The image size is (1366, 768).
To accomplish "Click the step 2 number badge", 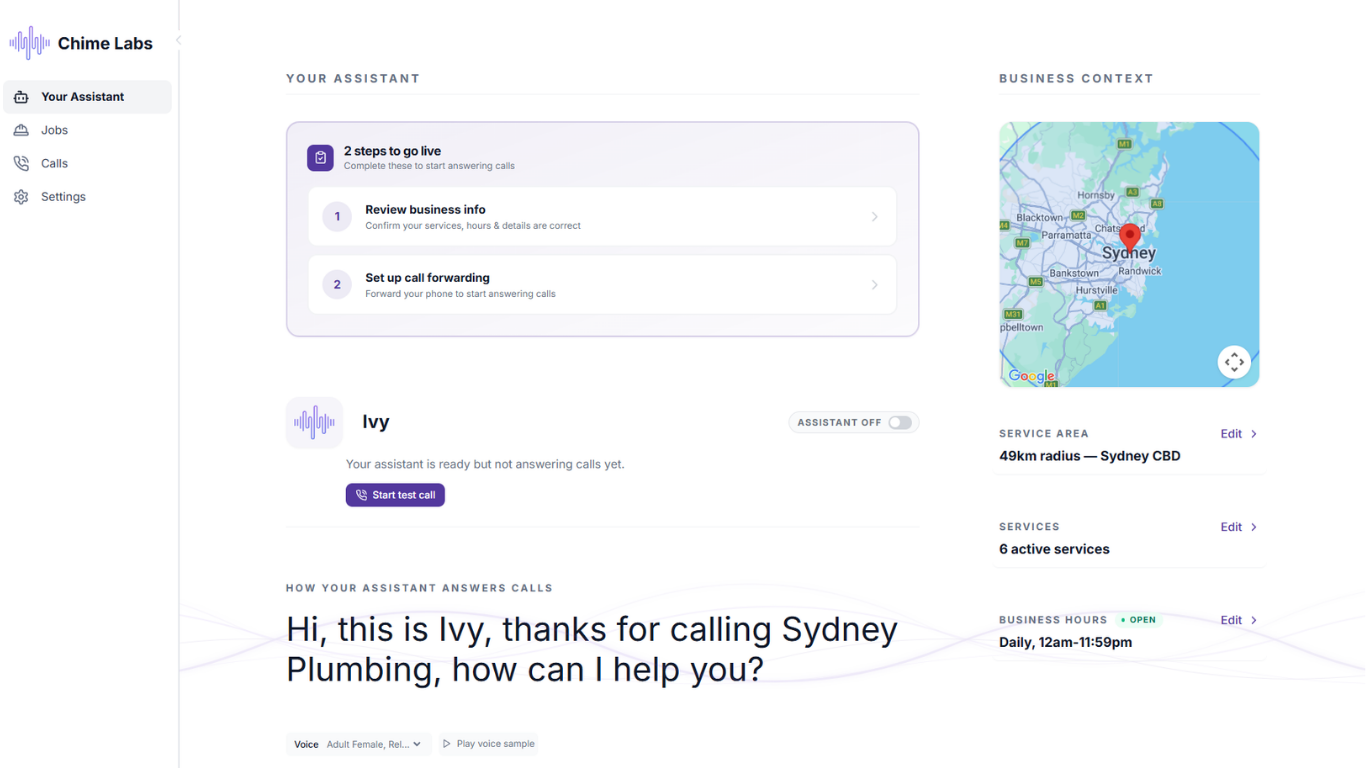I will (x=337, y=285).
